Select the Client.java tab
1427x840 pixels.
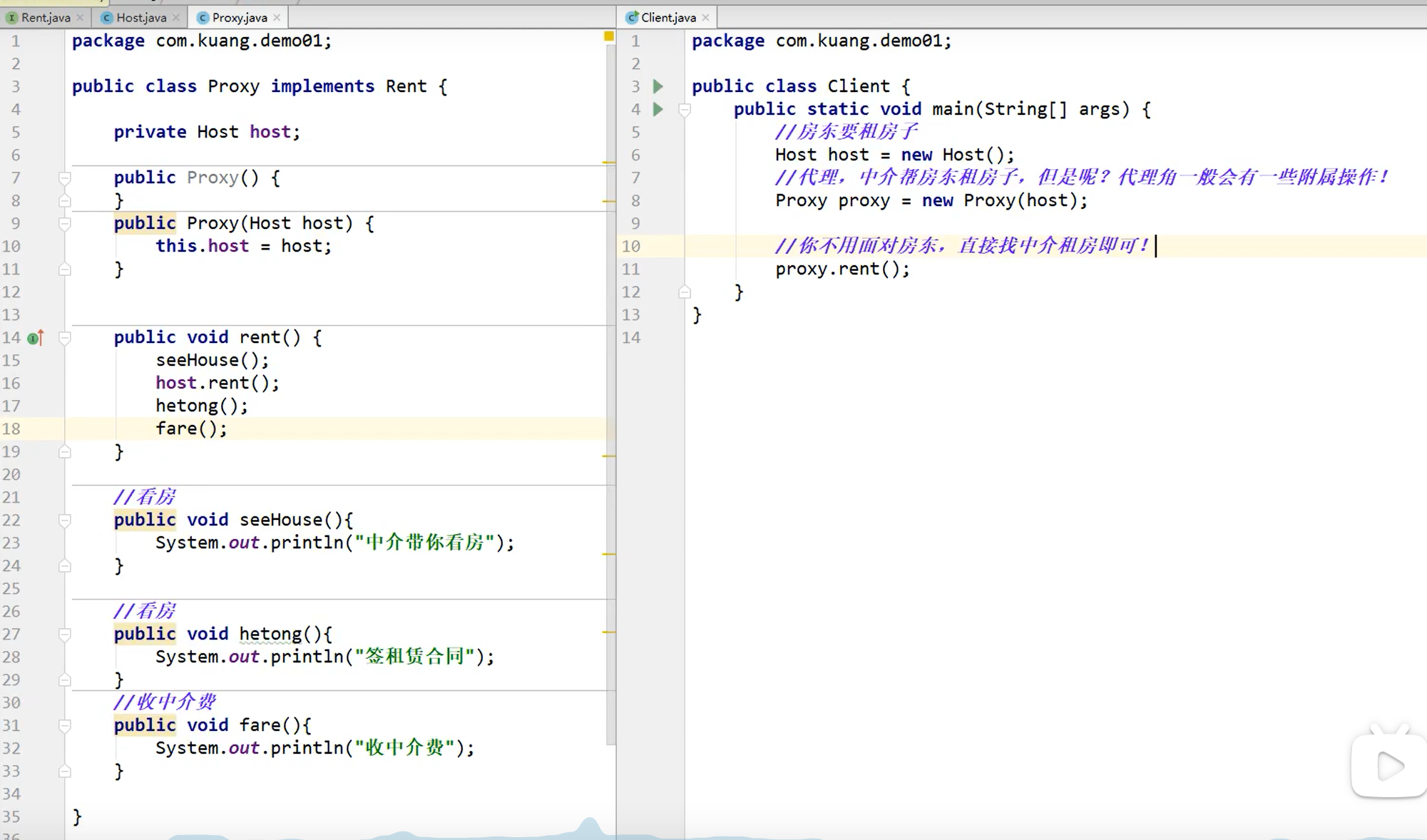667,17
